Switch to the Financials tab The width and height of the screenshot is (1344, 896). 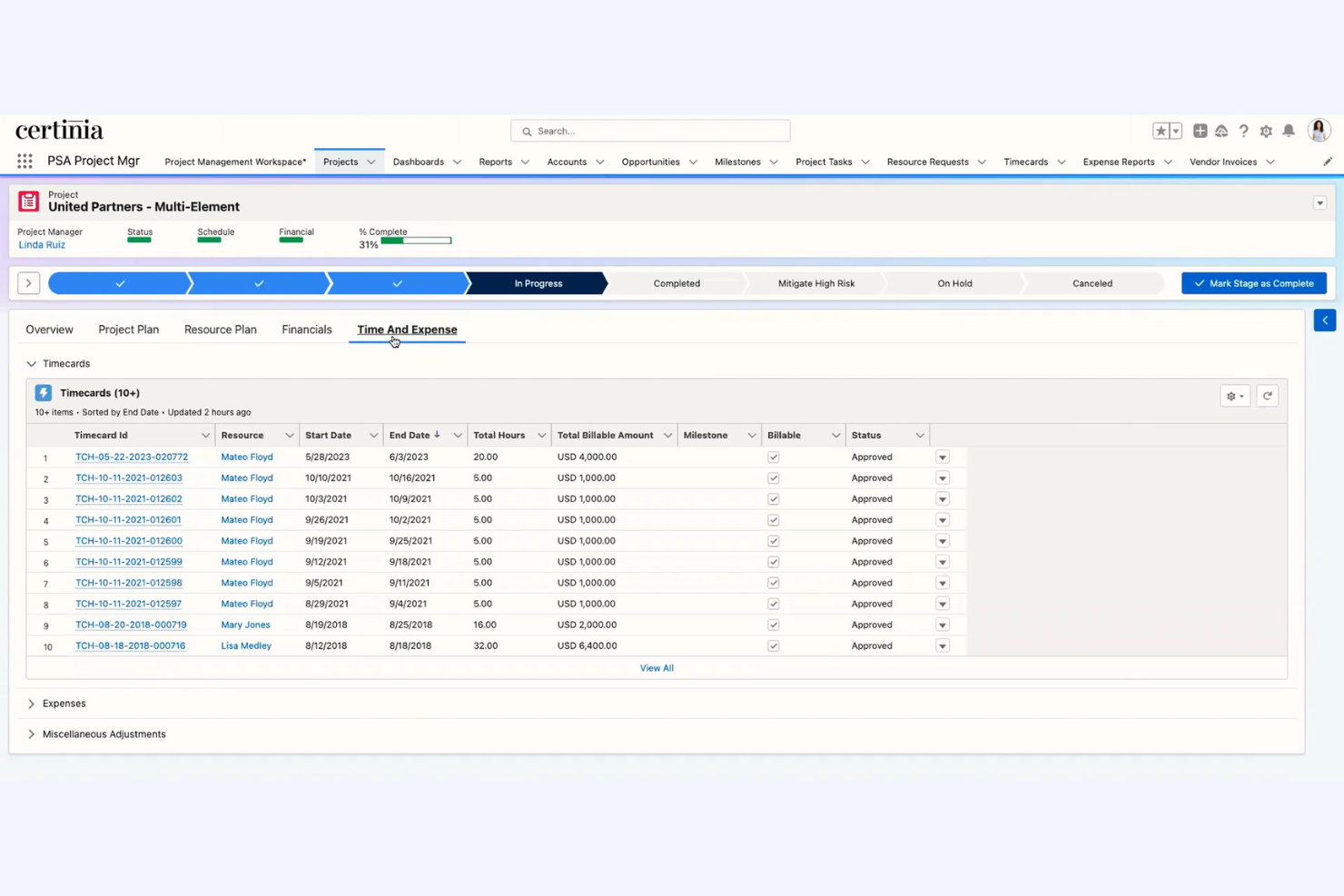pyautogui.click(x=306, y=329)
